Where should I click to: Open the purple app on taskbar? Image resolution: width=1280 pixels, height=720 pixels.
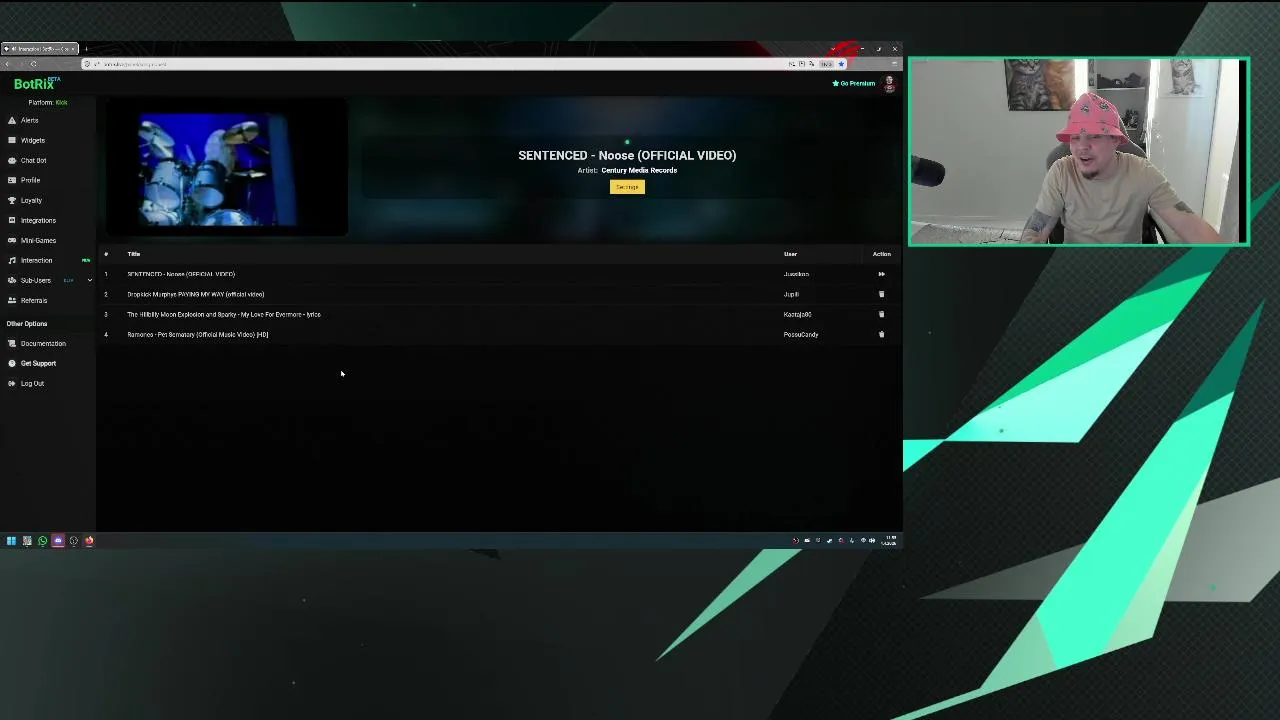[x=58, y=540]
